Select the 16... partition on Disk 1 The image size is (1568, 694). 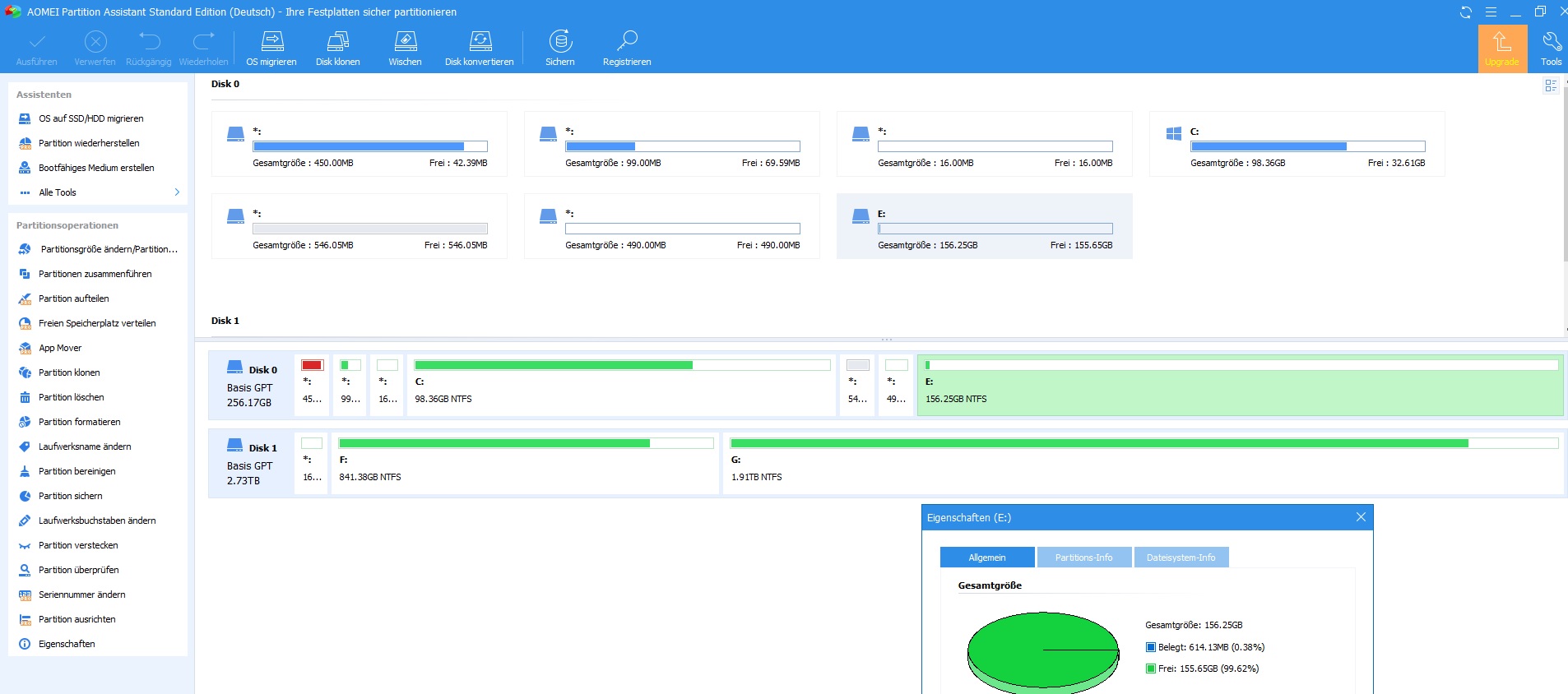pos(312,464)
